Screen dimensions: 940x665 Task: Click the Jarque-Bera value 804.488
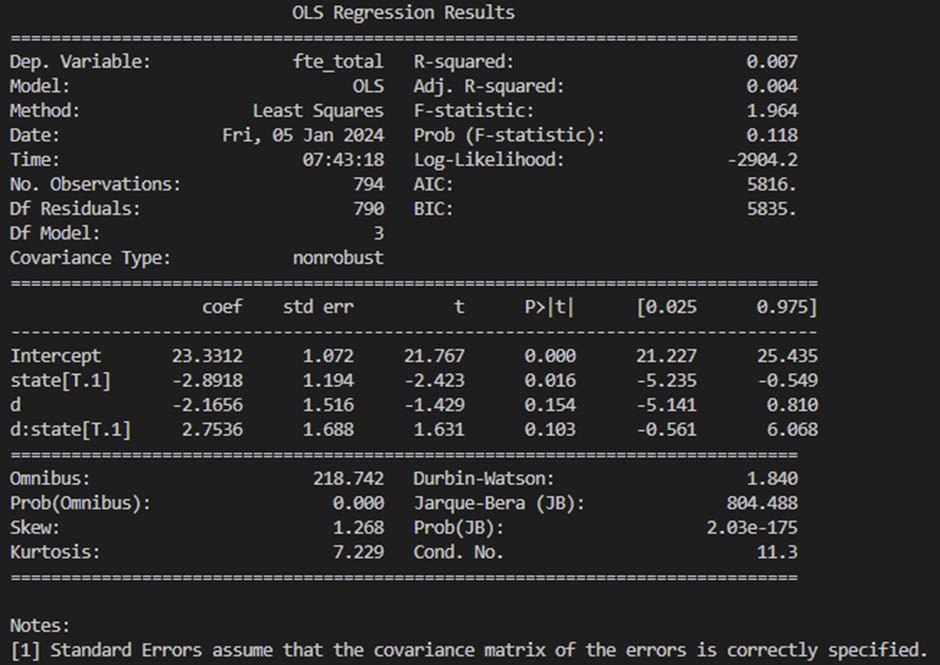point(762,504)
